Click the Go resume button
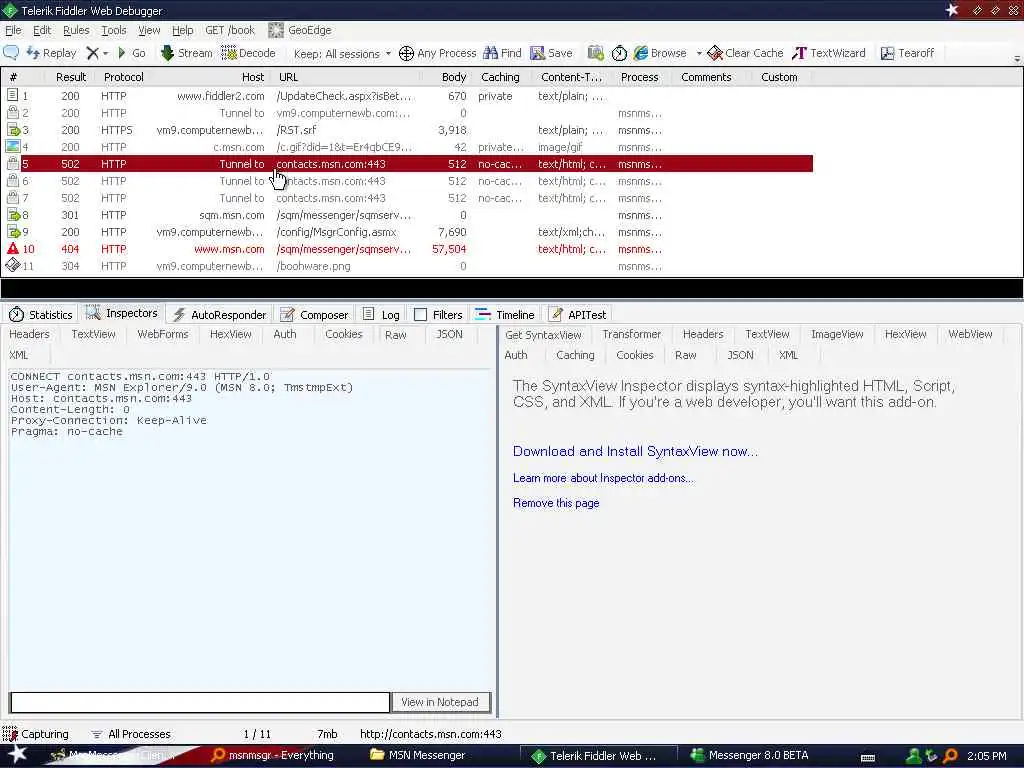This screenshot has width=1024, height=768. tap(131, 53)
